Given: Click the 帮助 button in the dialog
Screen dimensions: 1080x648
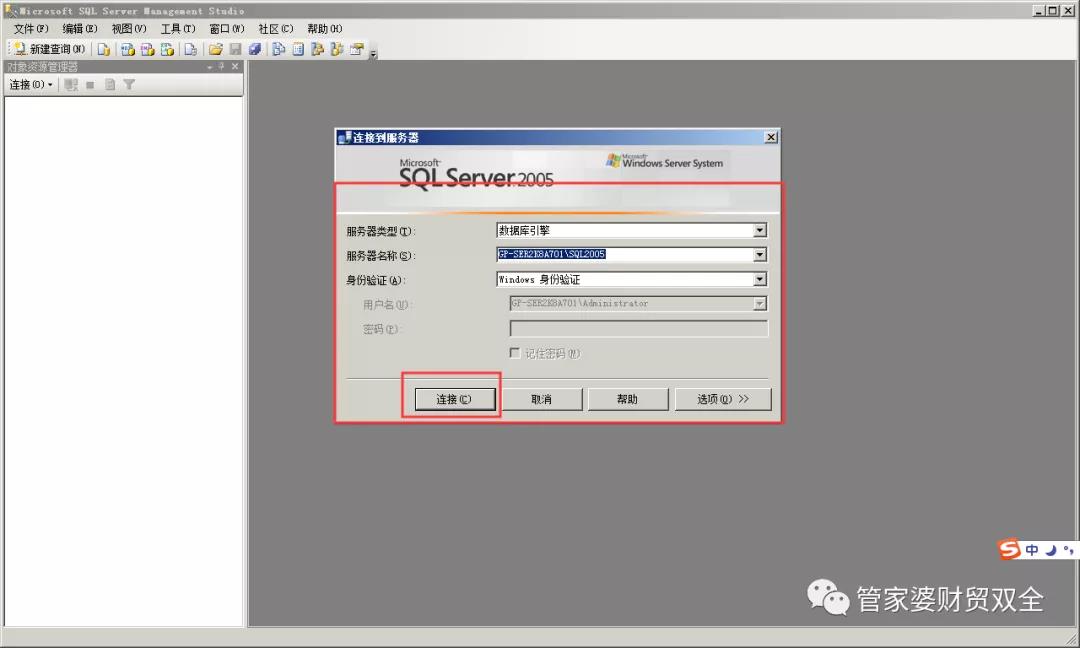Looking at the screenshot, I should pyautogui.click(x=627, y=399).
